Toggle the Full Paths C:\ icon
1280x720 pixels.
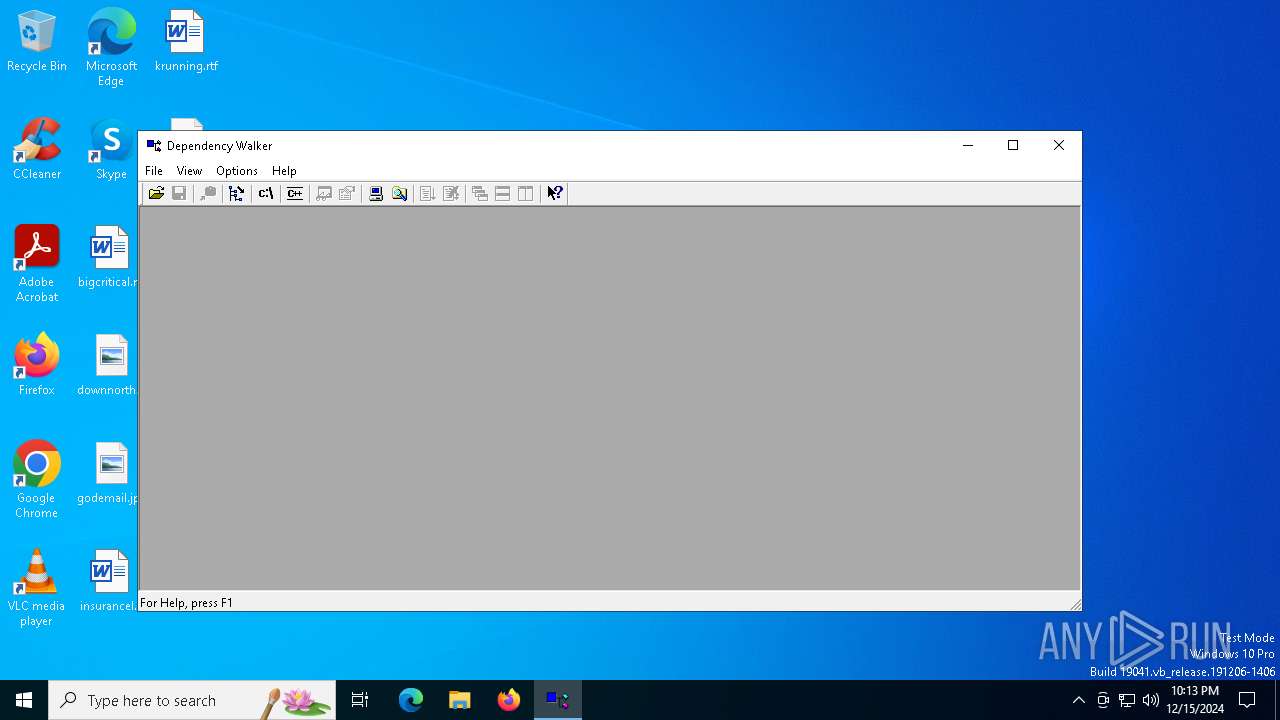[266, 193]
